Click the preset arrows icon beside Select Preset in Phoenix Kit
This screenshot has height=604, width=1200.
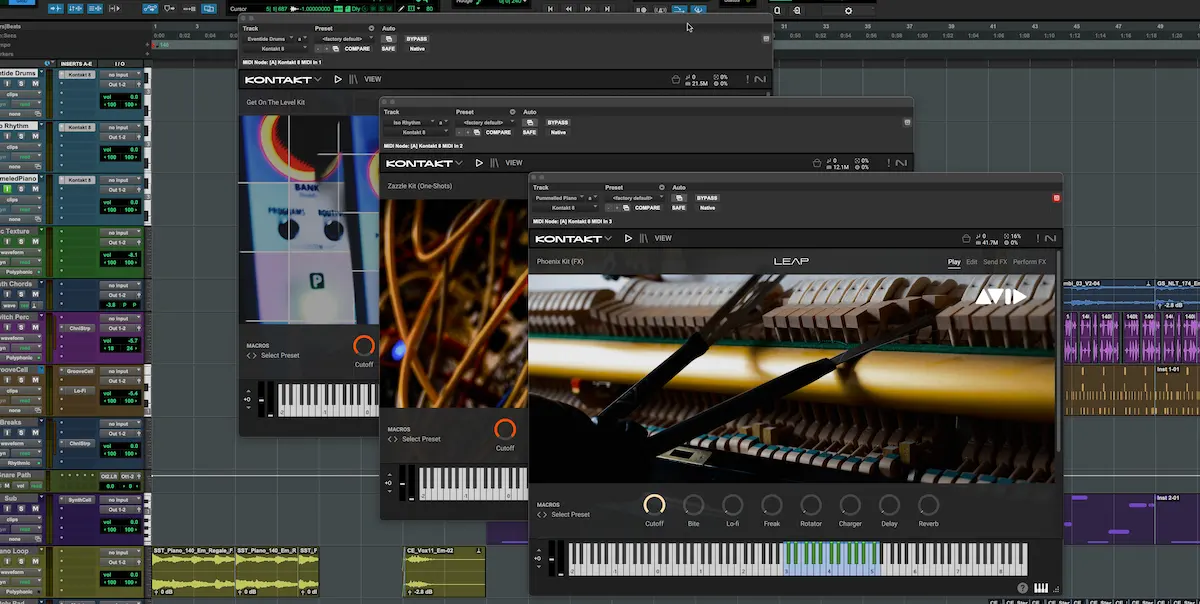[542, 515]
